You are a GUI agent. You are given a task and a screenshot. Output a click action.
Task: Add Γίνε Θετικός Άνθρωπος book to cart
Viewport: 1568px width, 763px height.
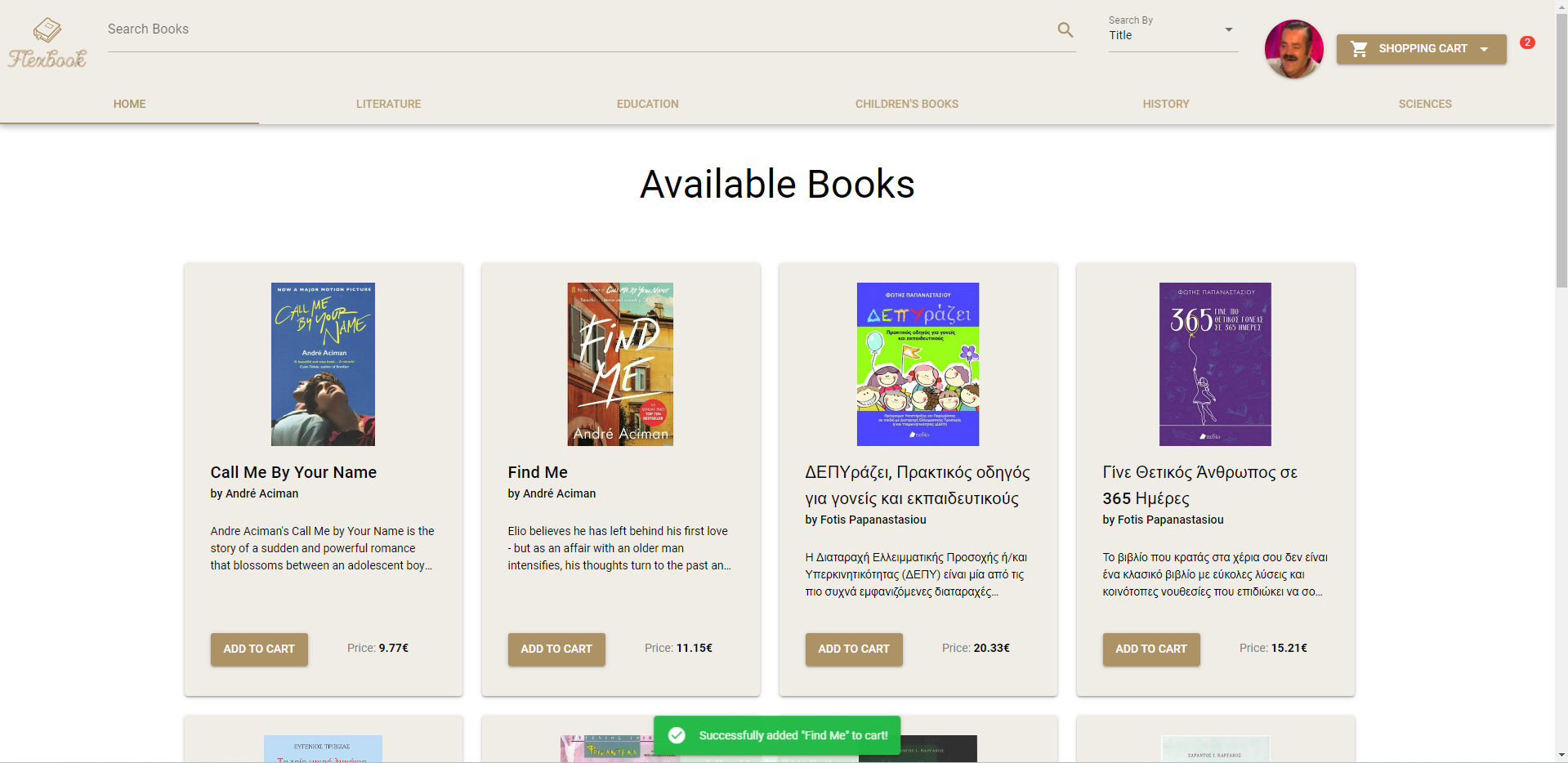click(x=1151, y=649)
